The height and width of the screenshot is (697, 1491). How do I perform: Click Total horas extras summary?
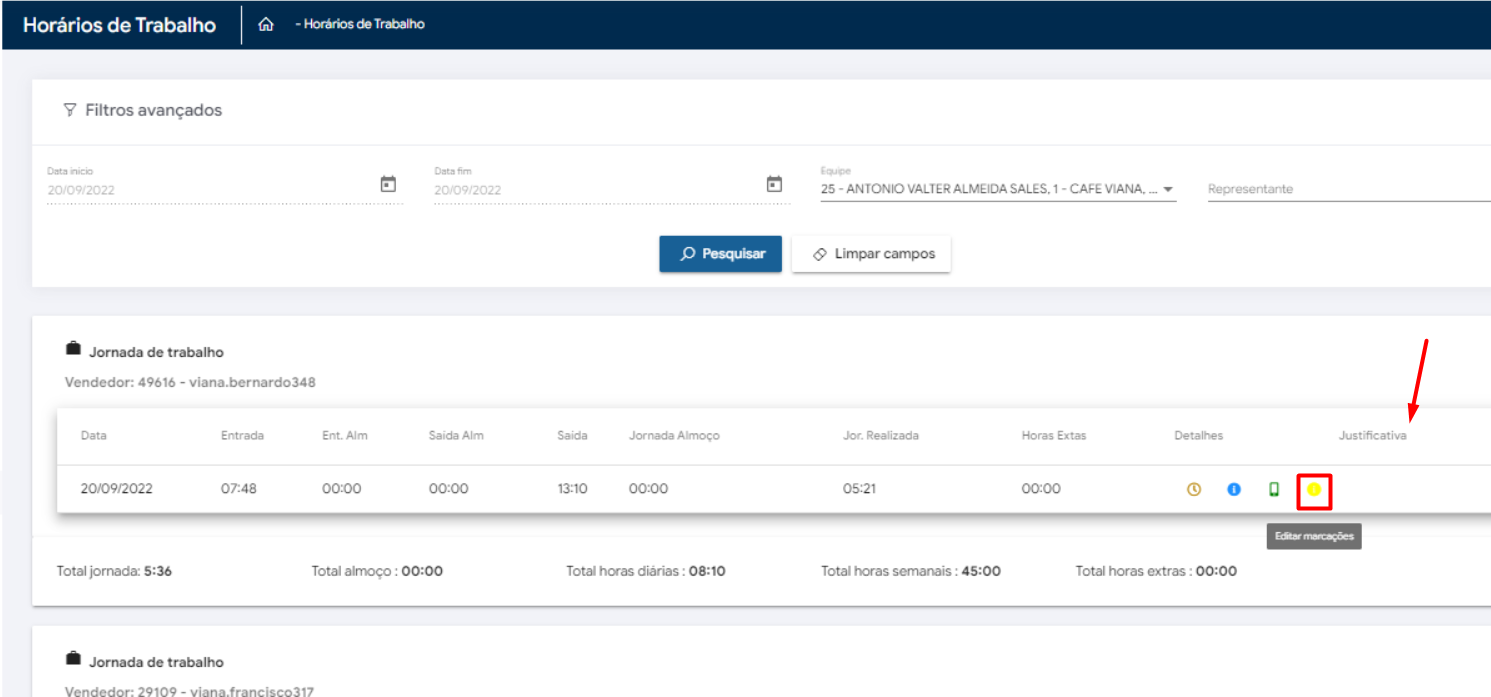pyautogui.click(x=1156, y=571)
